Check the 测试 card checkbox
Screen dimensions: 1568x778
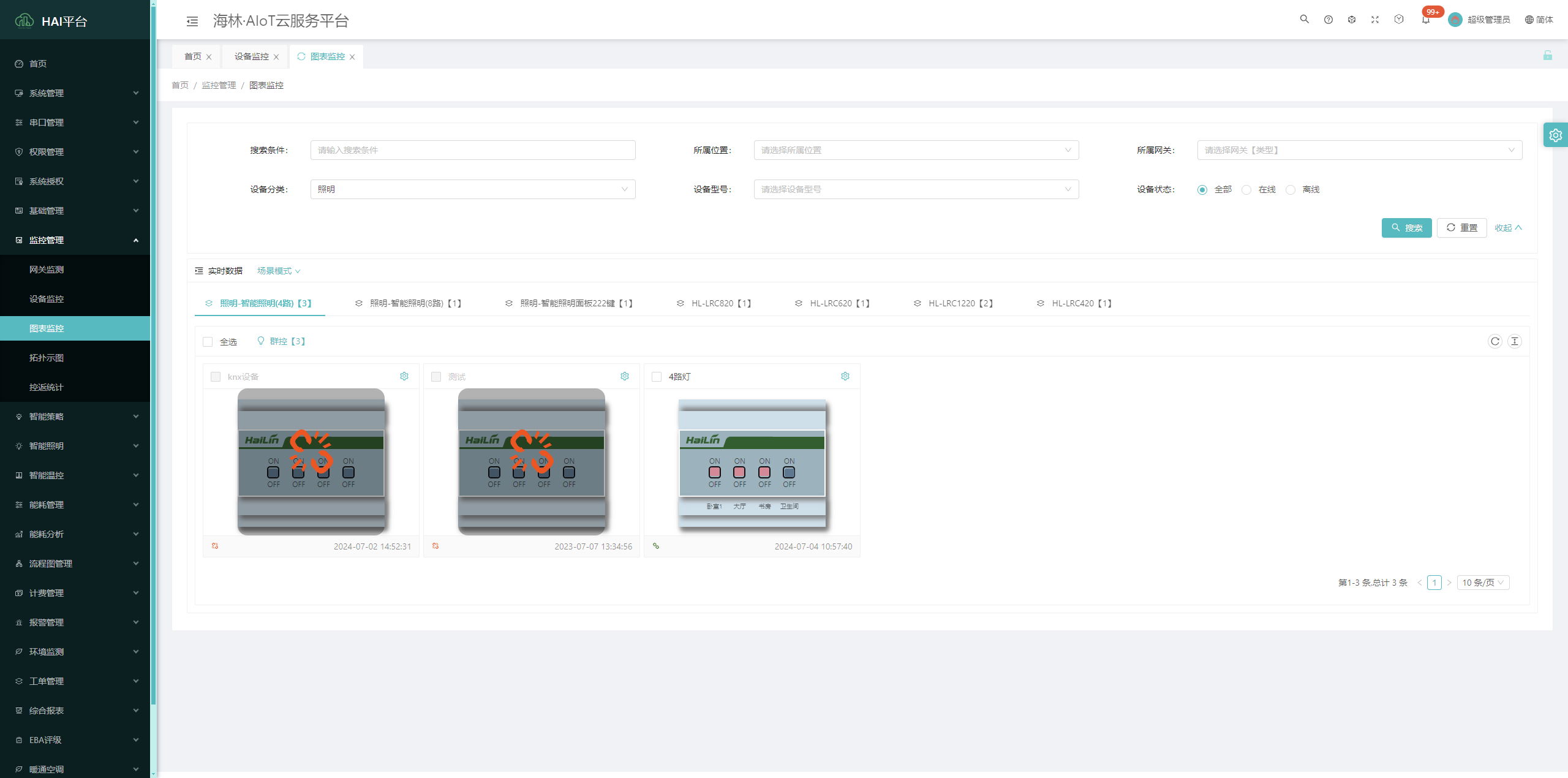click(436, 377)
